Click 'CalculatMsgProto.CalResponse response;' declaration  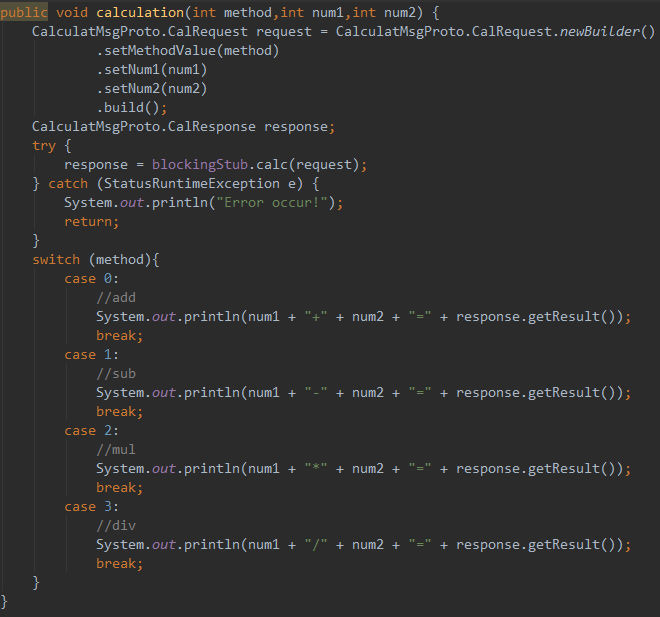tap(184, 127)
